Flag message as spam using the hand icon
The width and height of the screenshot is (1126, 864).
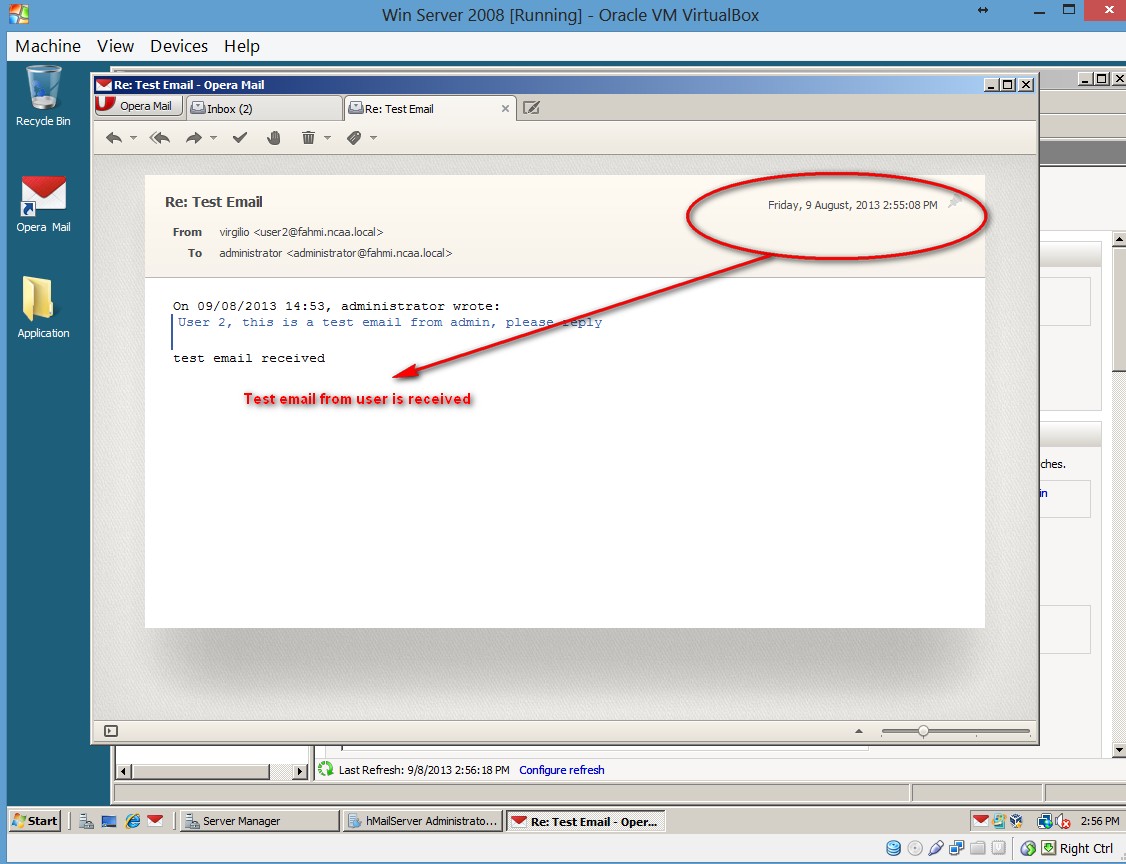273,137
